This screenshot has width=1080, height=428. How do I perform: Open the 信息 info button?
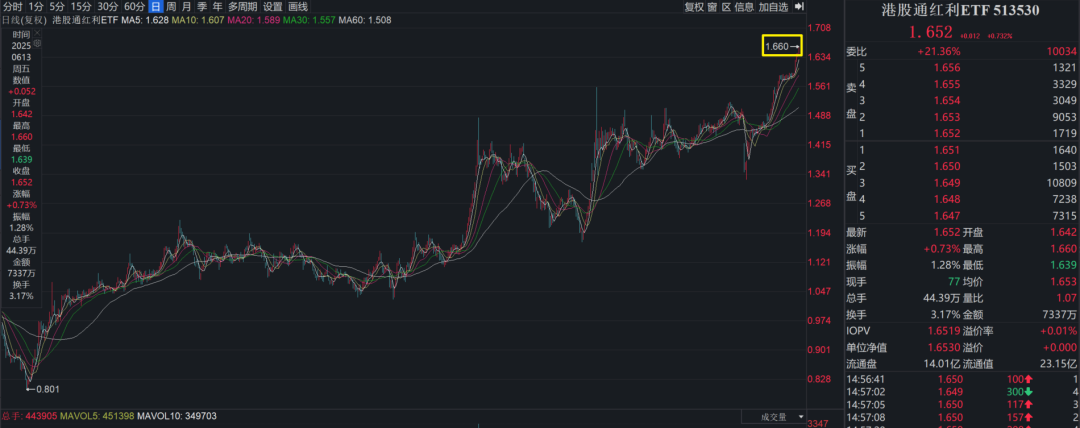[744, 7]
